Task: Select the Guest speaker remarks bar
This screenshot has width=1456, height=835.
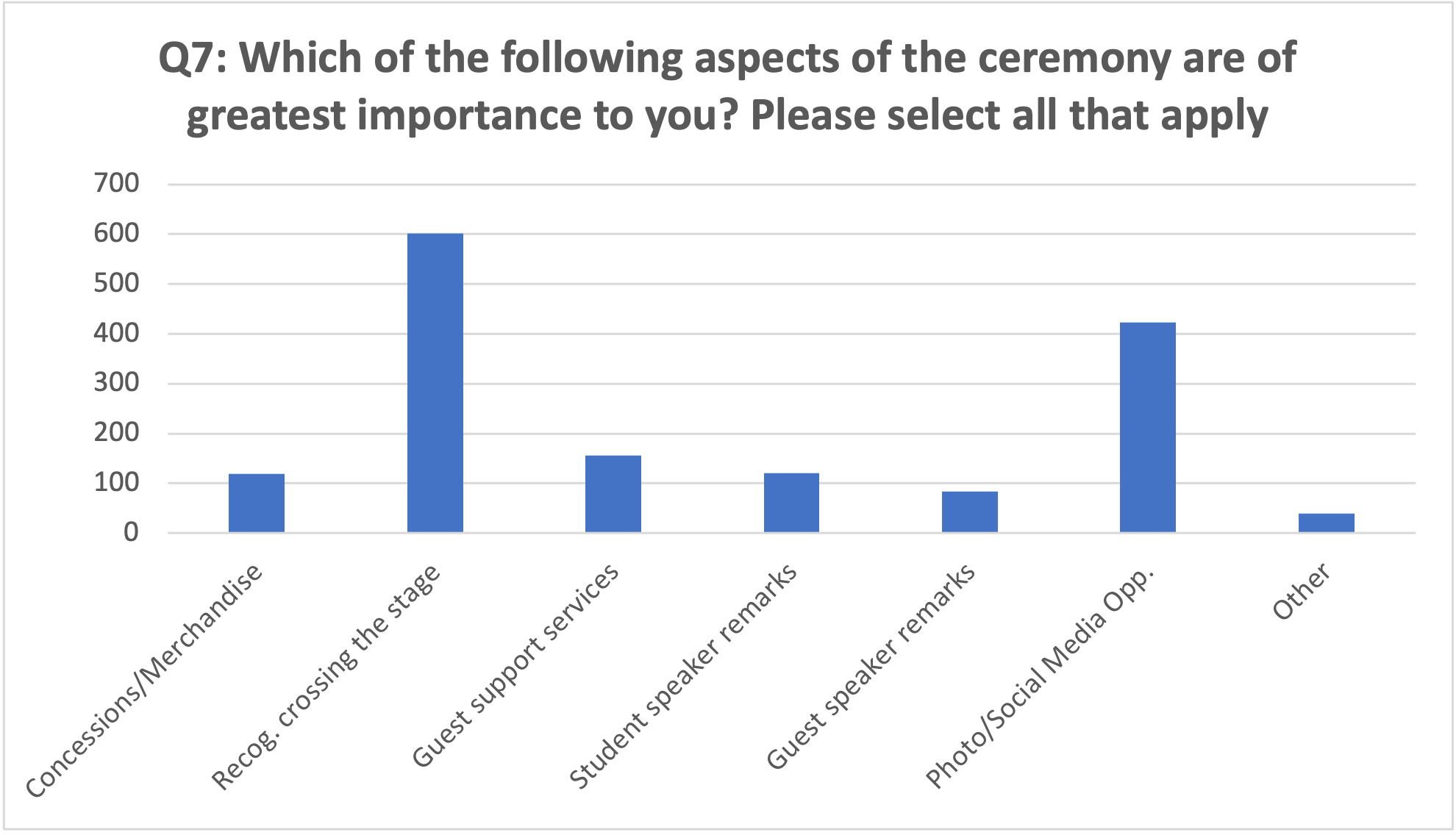Action: [969, 512]
